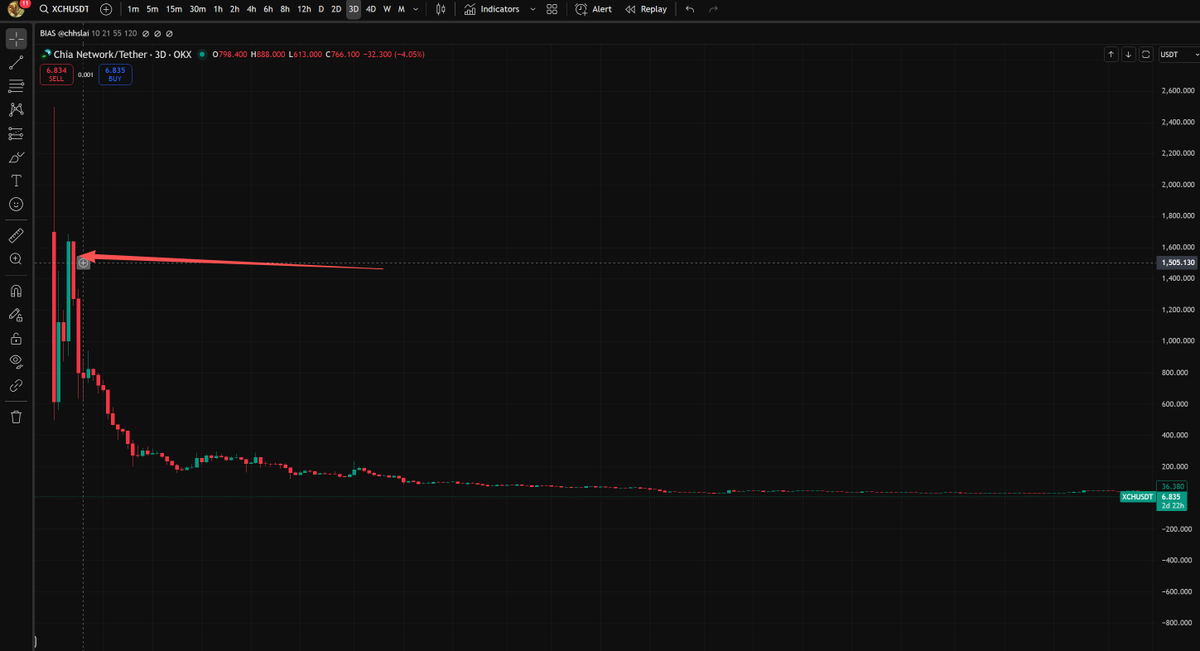Select the 6h interval
The width and height of the screenshot is (1200, 651).
[x=268, y=9]
